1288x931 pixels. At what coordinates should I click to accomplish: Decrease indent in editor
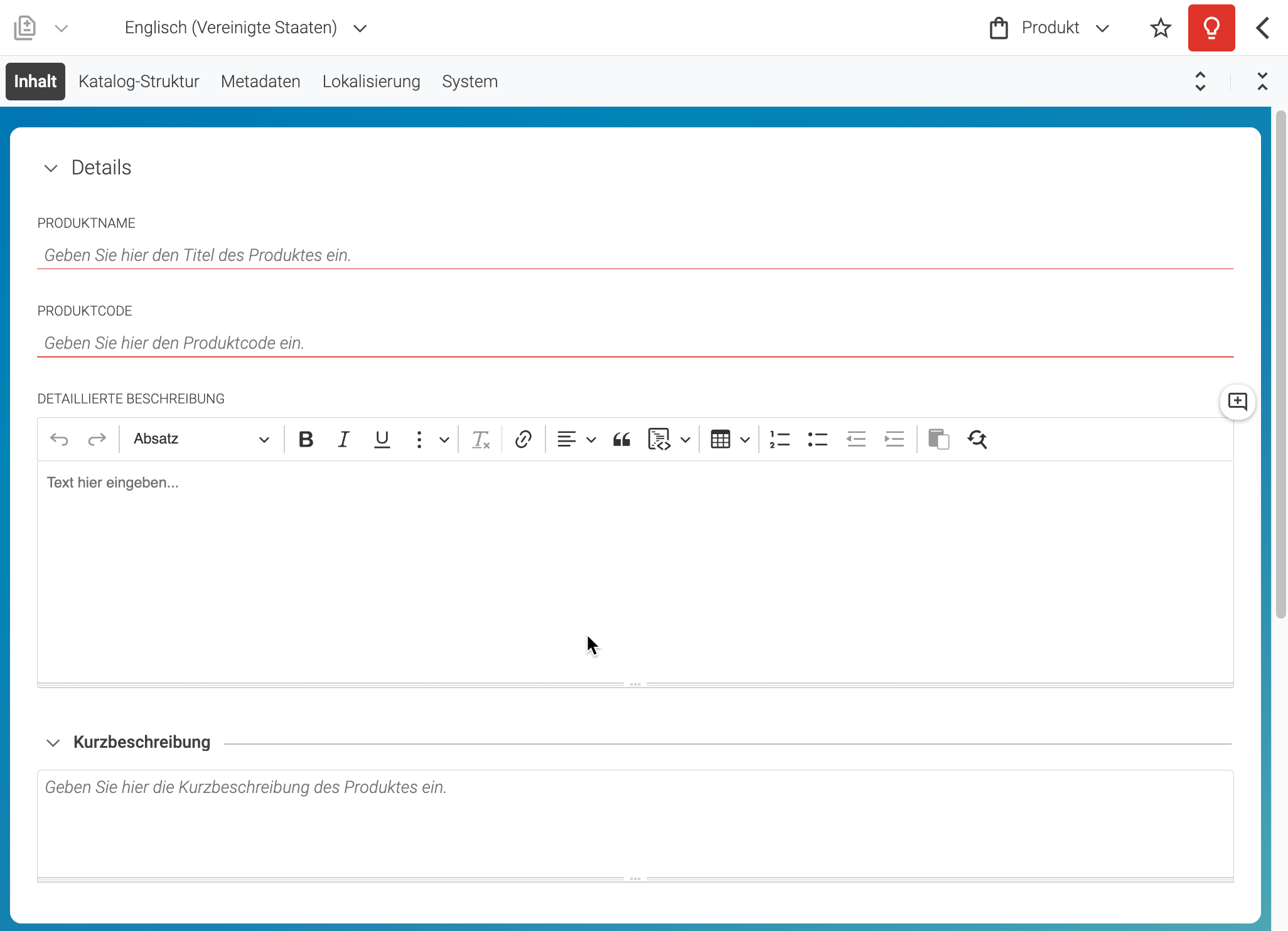click(856, 439)
